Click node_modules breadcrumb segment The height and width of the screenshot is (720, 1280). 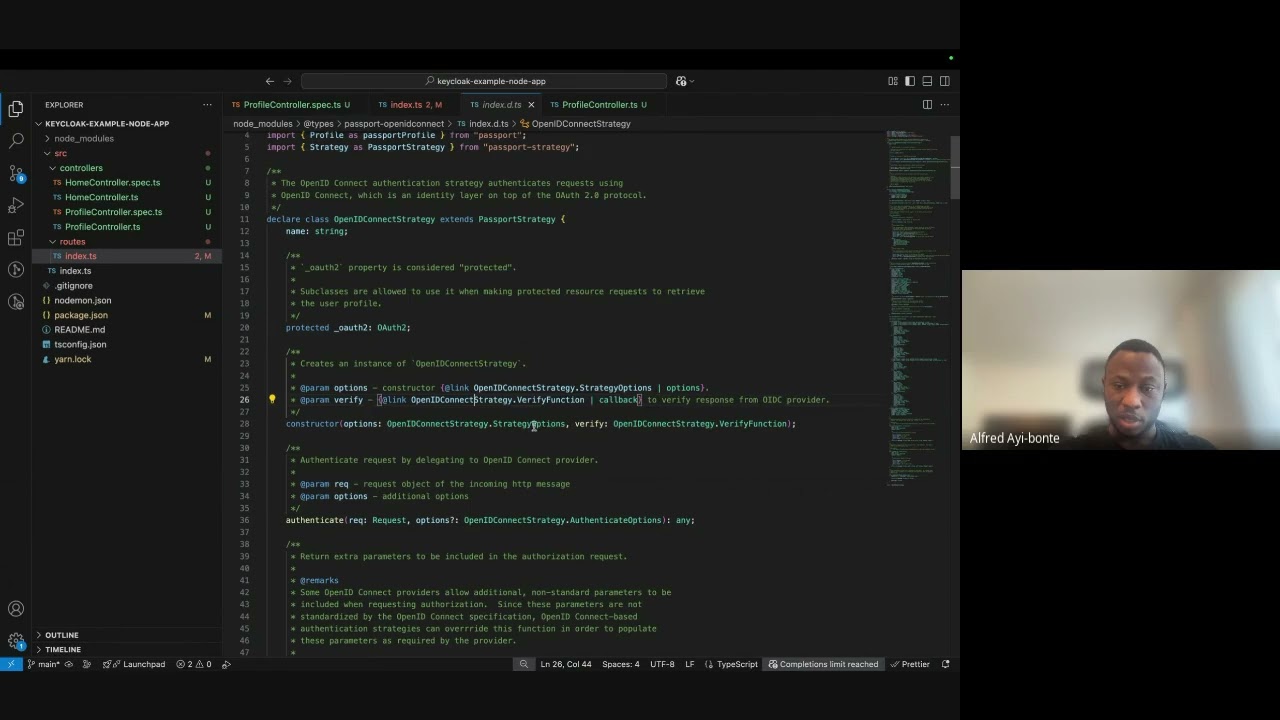[263, 124]
